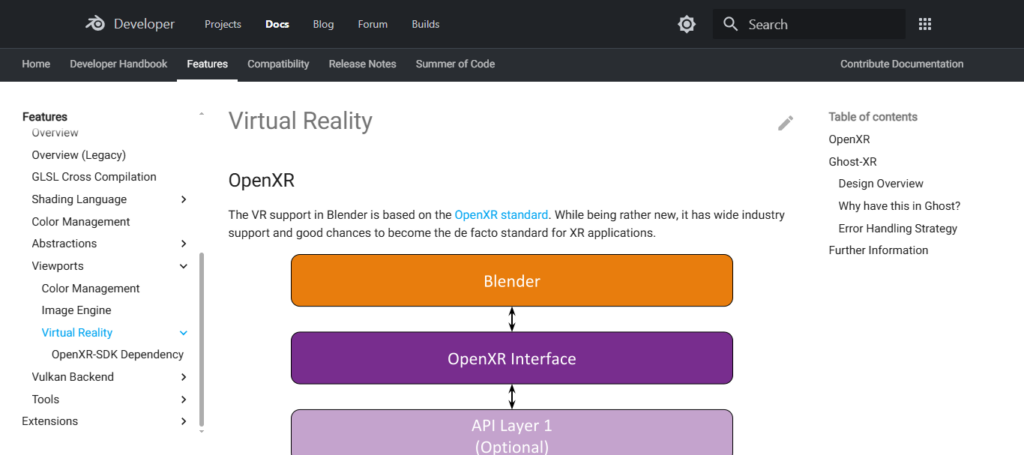This screenshot has height=455, width=1024.
Task: Collapse the Viewports chevron
Action: pyautogui.click(x=184, y=266)
